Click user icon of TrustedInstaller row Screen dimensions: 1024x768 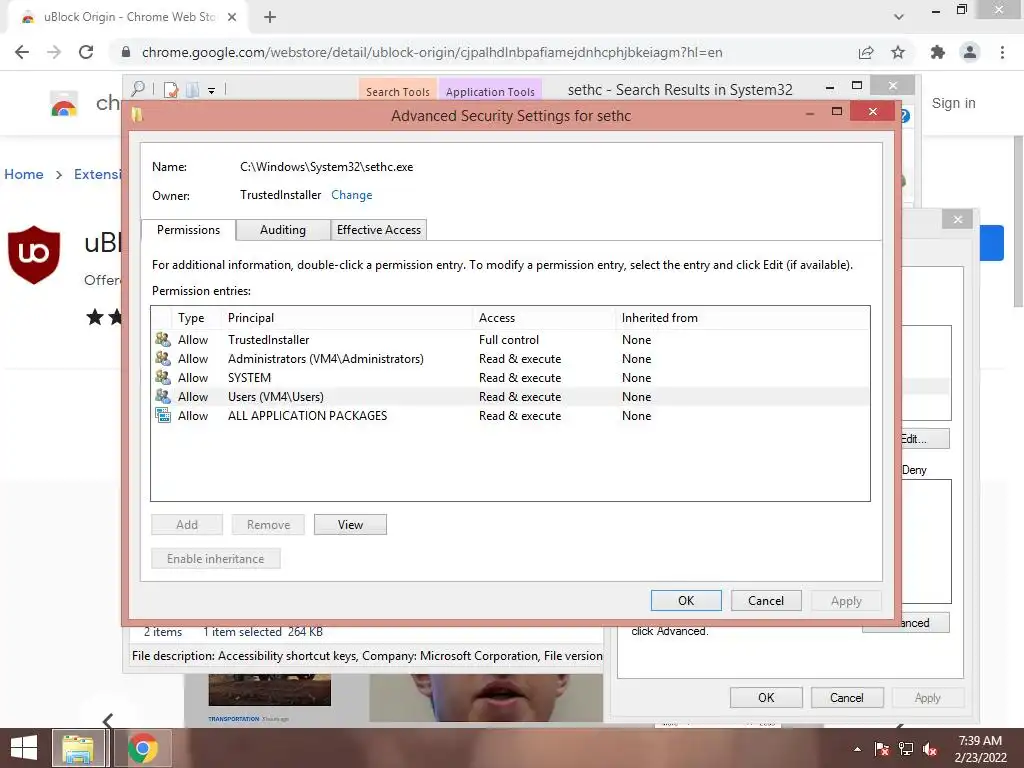click(x=163, y=339)
